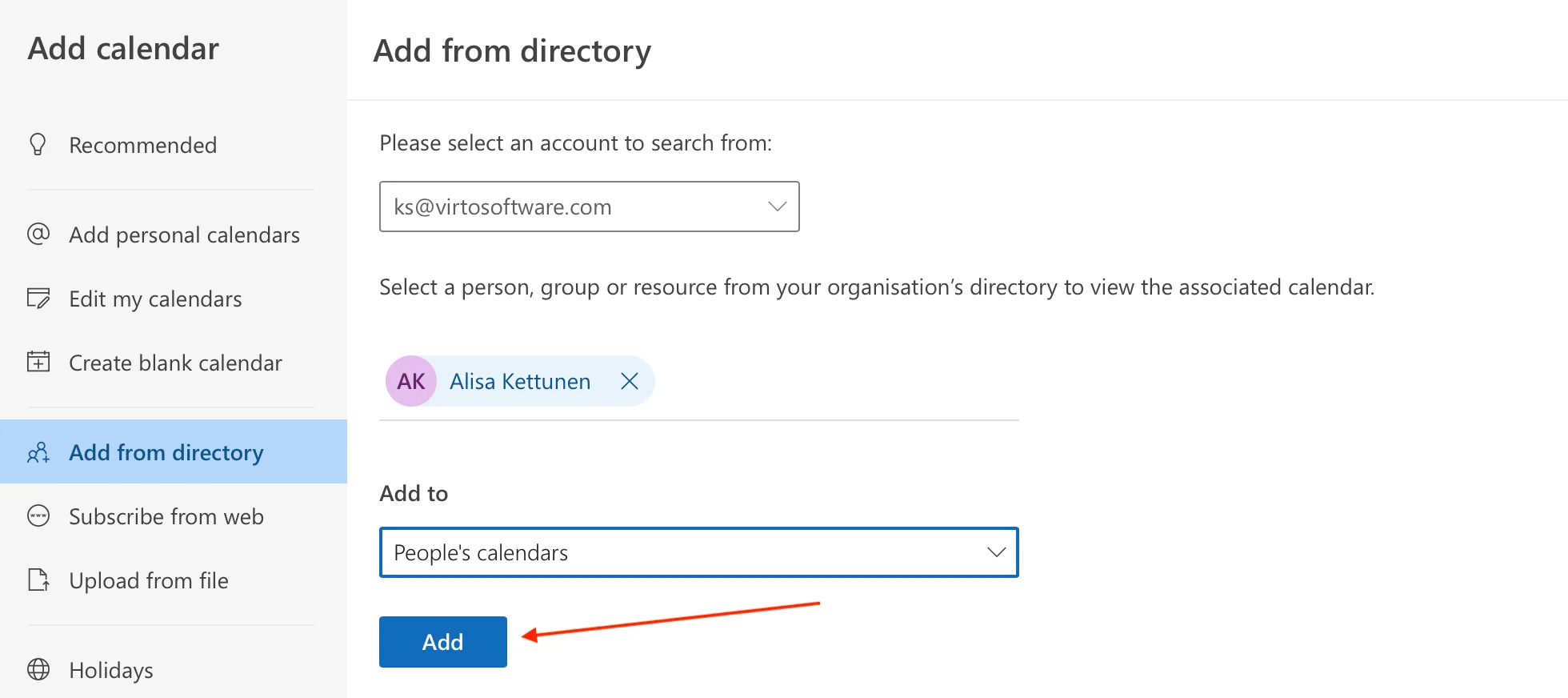The width and height of the screenshot is (1568, 698).
Task: Open the Recommended section
Action: point(174,145)
